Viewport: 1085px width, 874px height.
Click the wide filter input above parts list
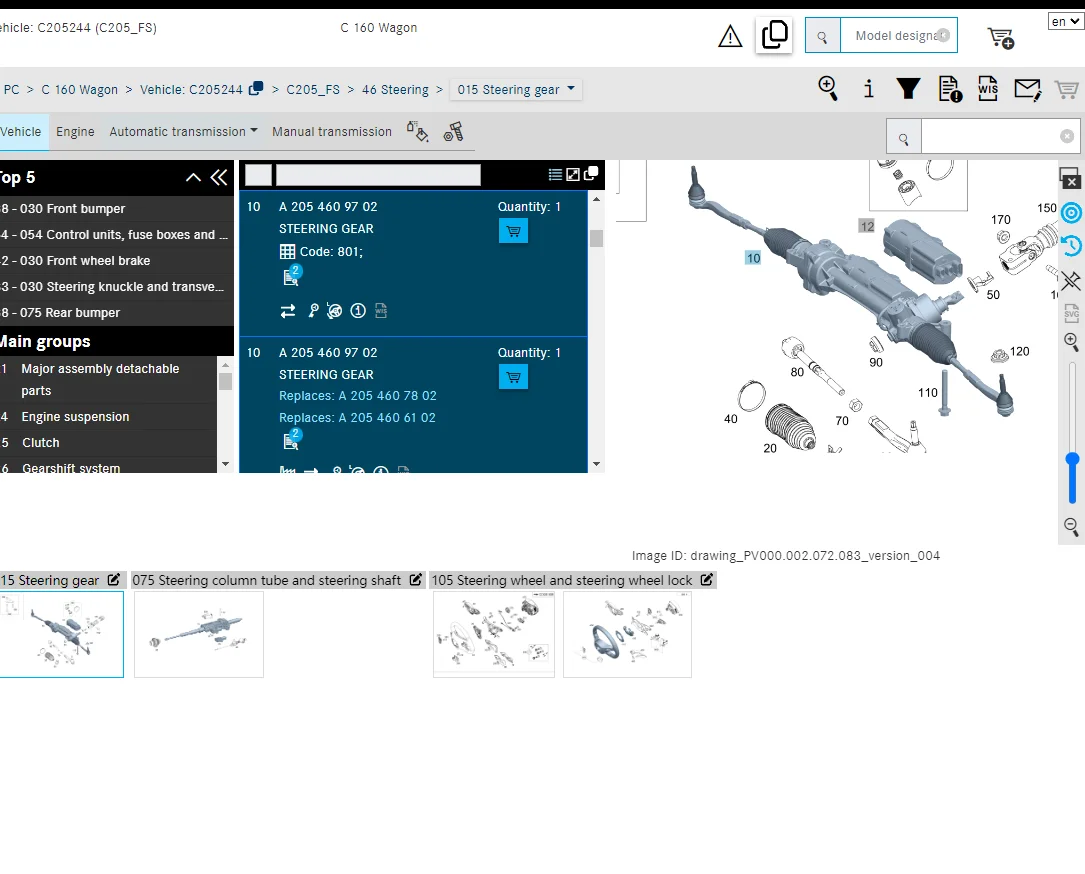(x=378, y=175)
